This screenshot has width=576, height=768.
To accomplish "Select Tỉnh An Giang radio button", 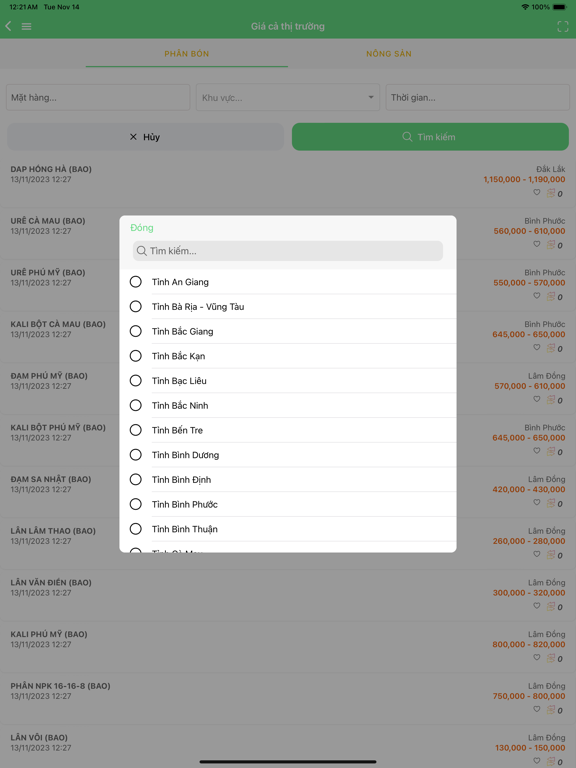I will pyautogui.click(x=136, y=282).
